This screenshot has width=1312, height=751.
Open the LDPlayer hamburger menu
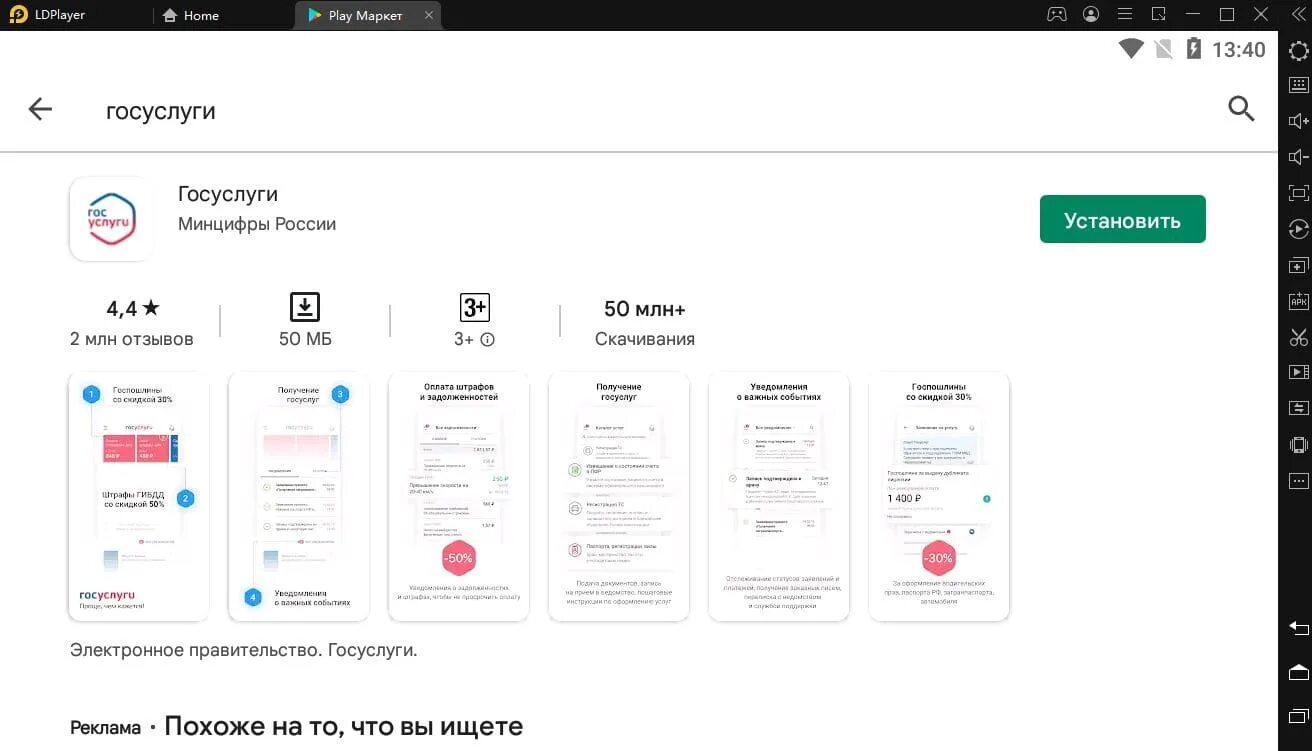pos(1125,15)
